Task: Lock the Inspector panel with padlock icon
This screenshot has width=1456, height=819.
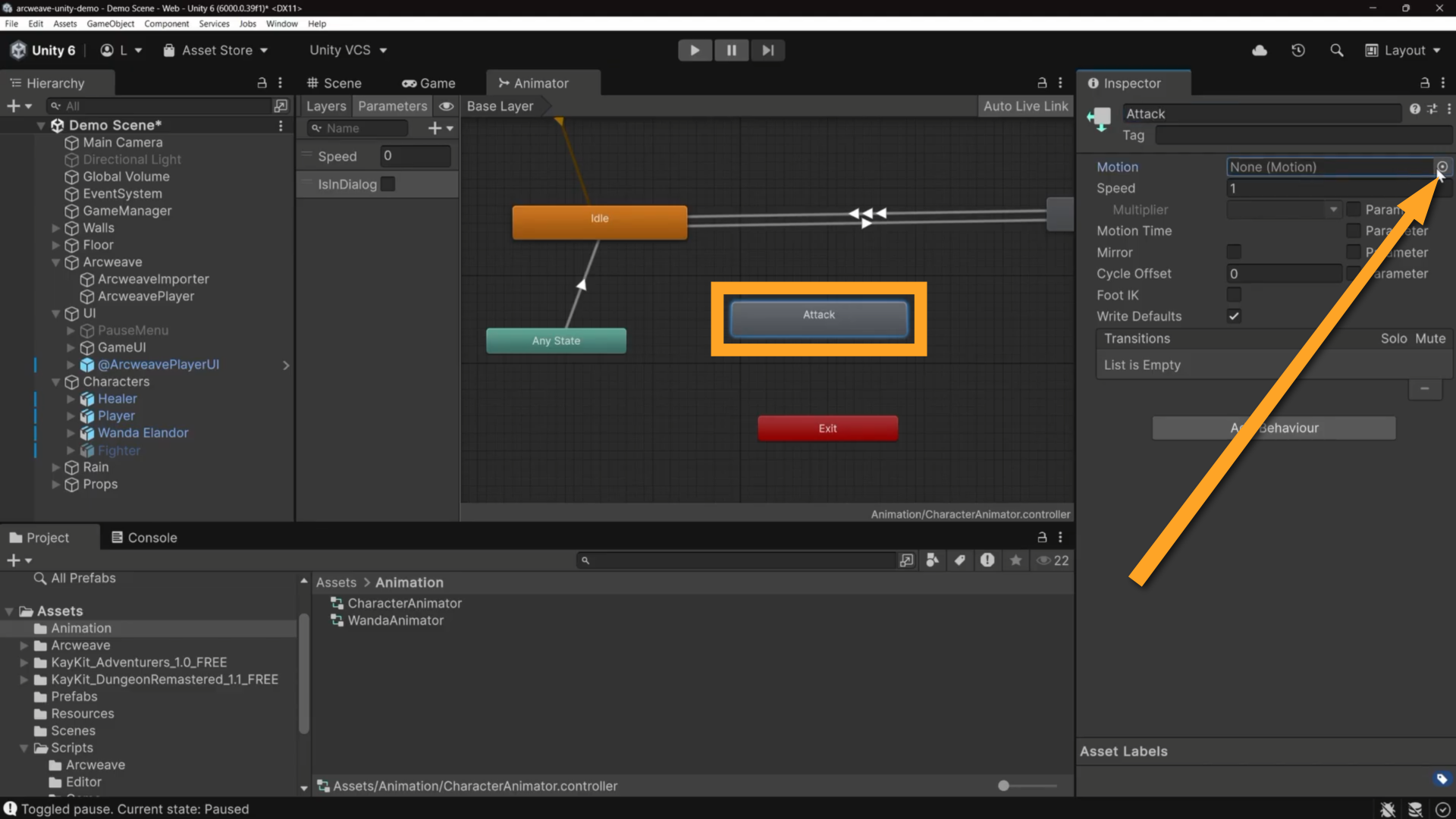Action: pyautogui.click(x=1425, y=83)
